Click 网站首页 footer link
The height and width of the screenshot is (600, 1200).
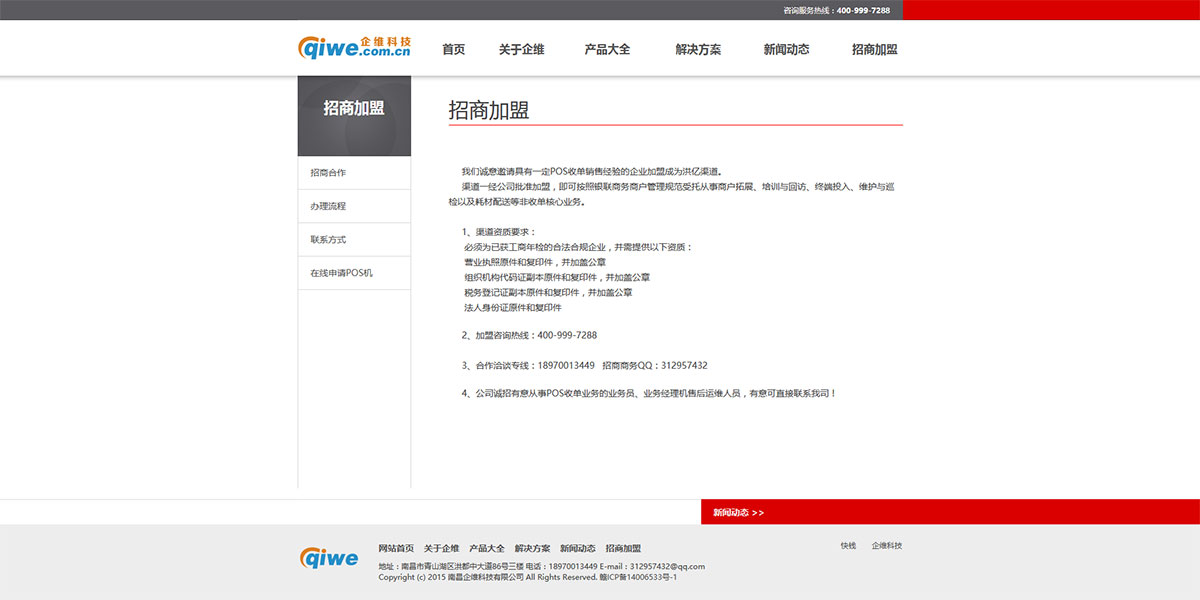pos(396,548)
